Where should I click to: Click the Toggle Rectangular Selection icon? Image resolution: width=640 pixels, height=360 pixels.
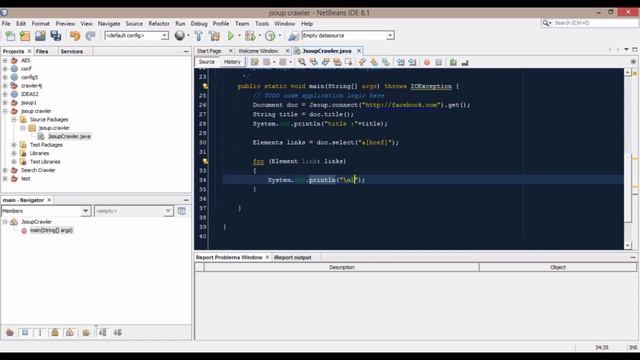348,62
